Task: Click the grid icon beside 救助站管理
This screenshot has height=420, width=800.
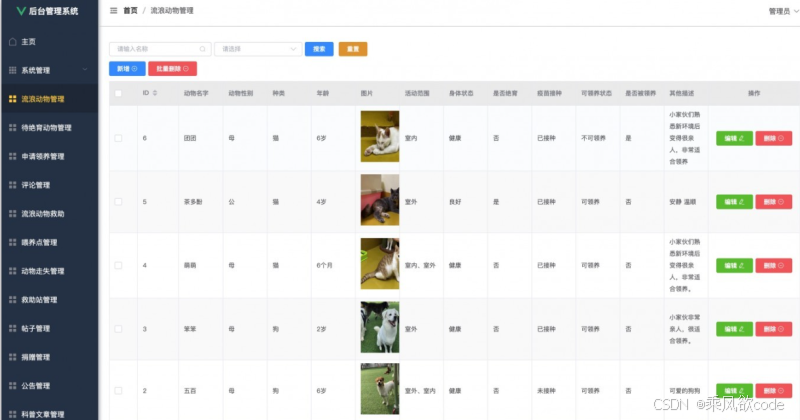Action: coord(13,300)
